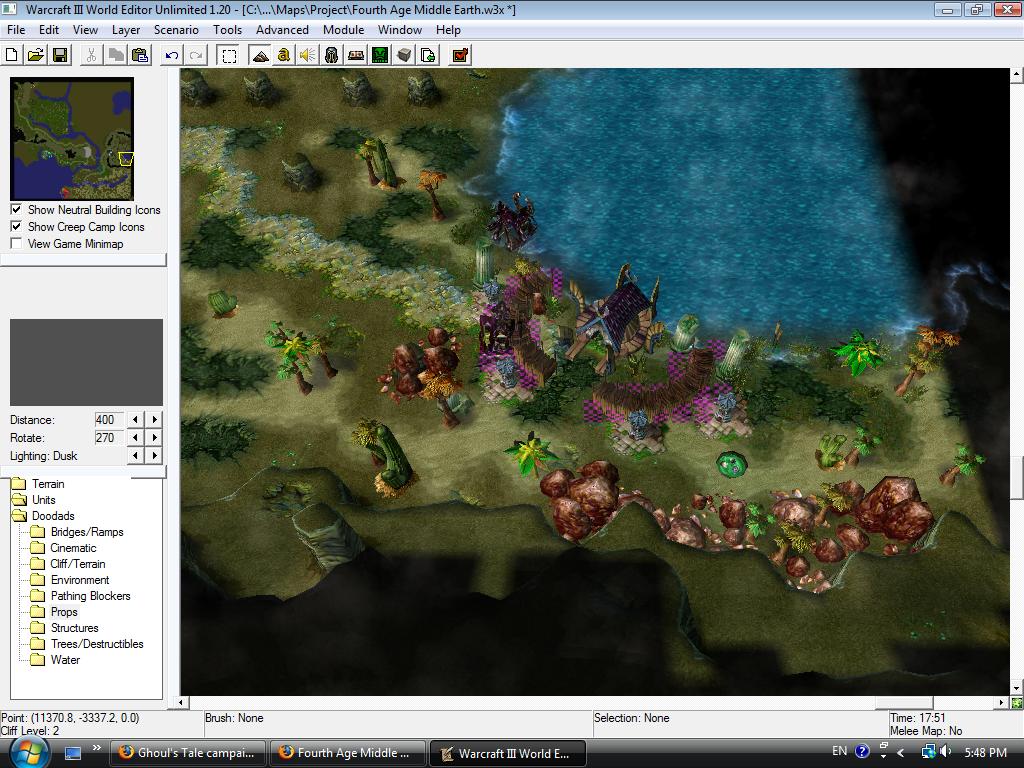This screenshot has width=1024, height=768.
Task: Click the Paste clipboard icon
Action: point(140,56)
